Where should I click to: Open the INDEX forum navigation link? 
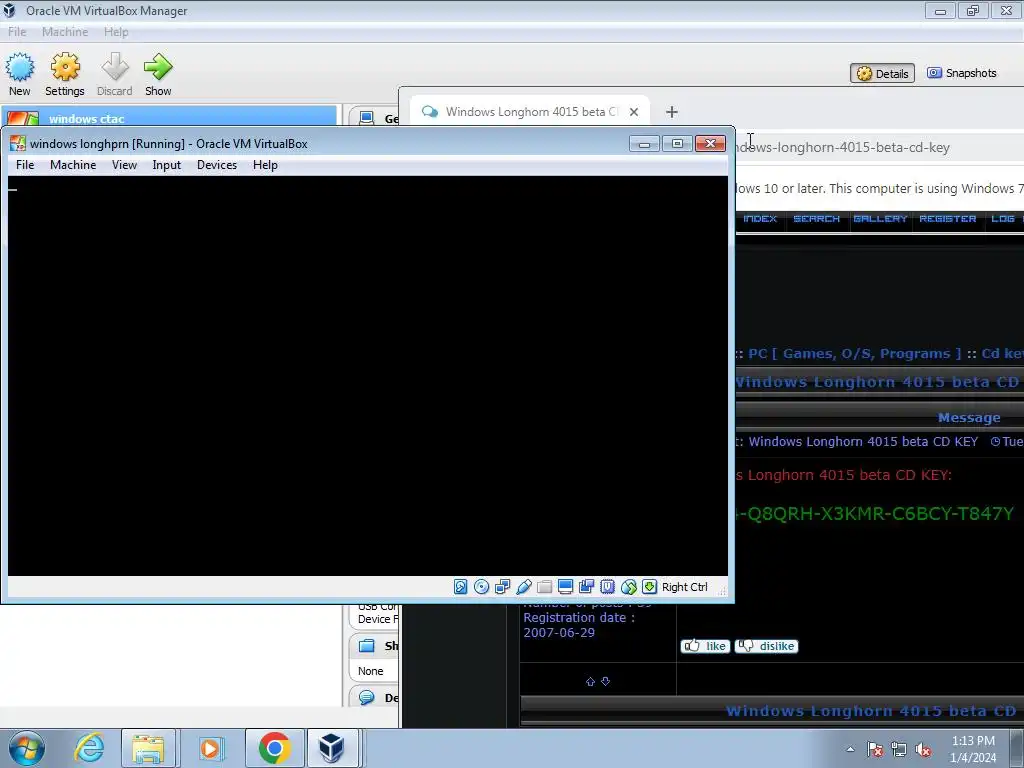tap(760, 219)
